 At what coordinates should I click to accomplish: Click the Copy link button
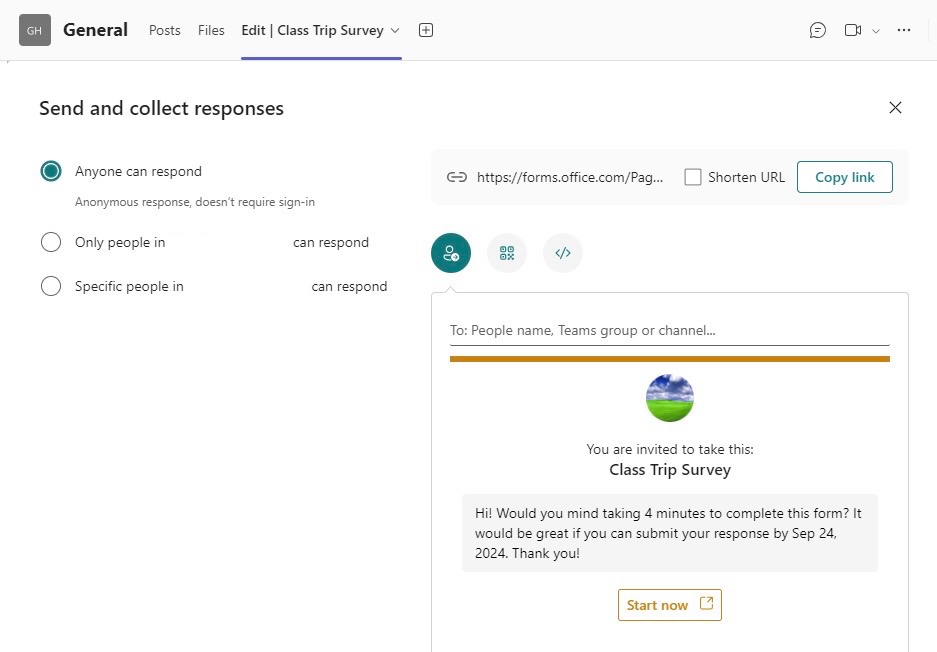(844, 177)
